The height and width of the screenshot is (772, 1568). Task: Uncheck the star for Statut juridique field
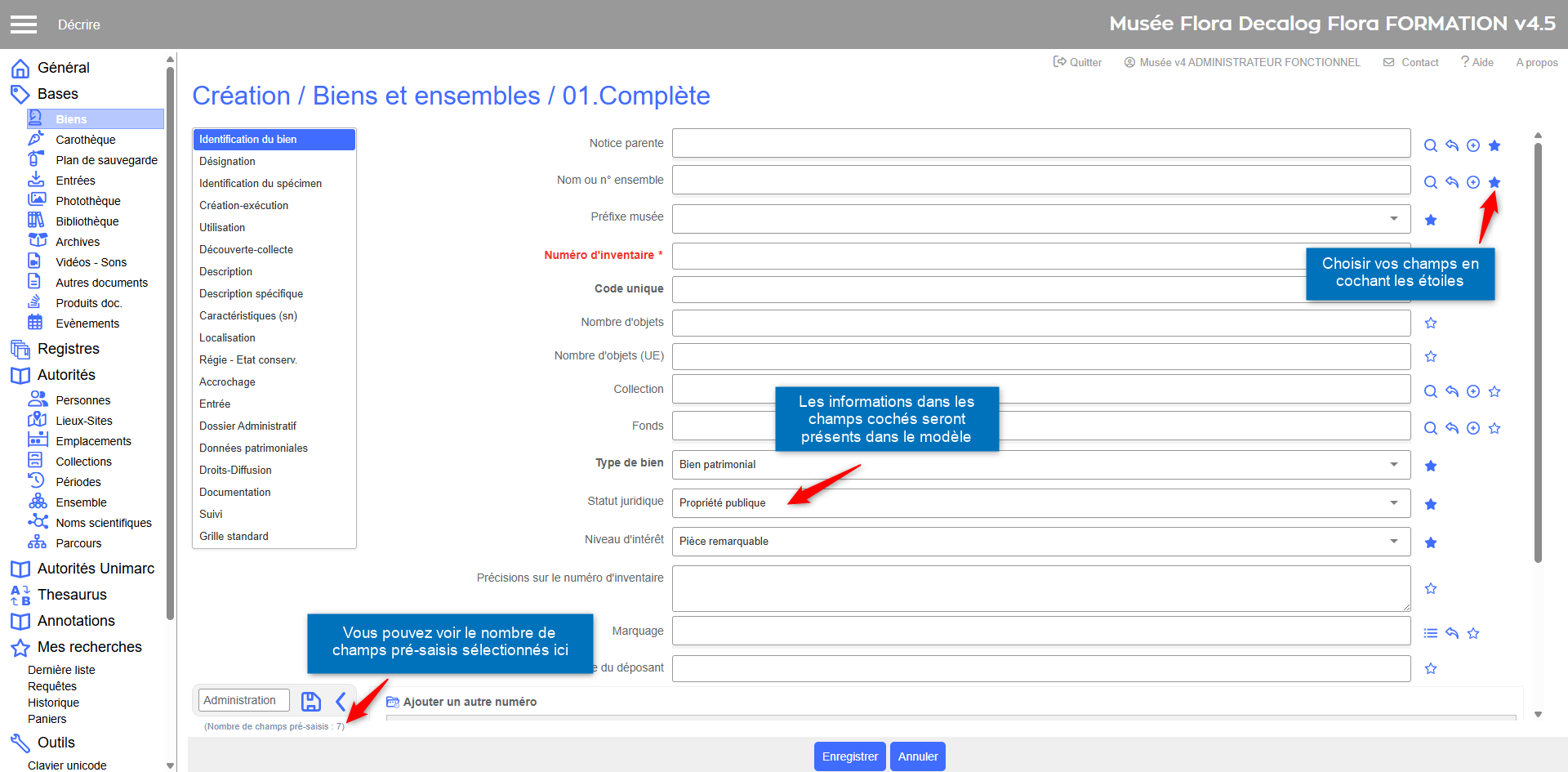pyautogui.click(x=1430, y=504)
